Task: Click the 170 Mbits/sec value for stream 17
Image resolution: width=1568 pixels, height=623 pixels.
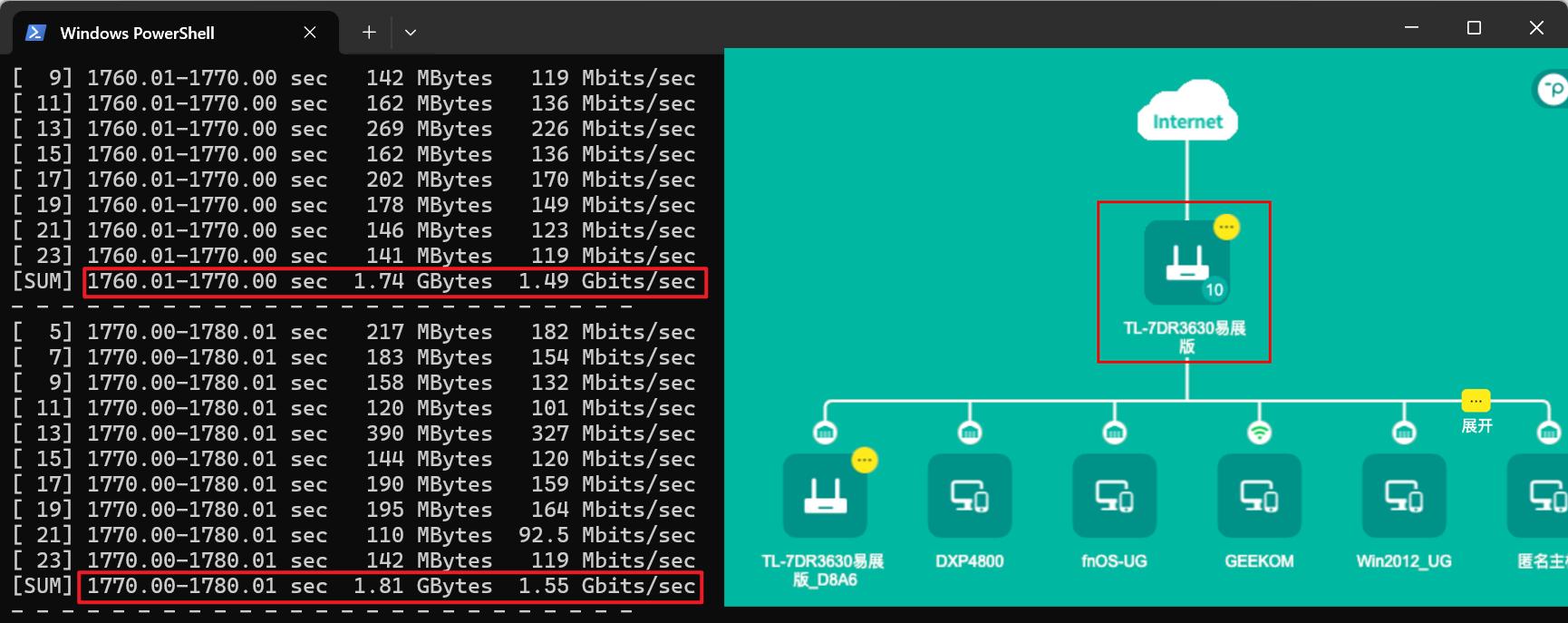Action: pos(614,180)
